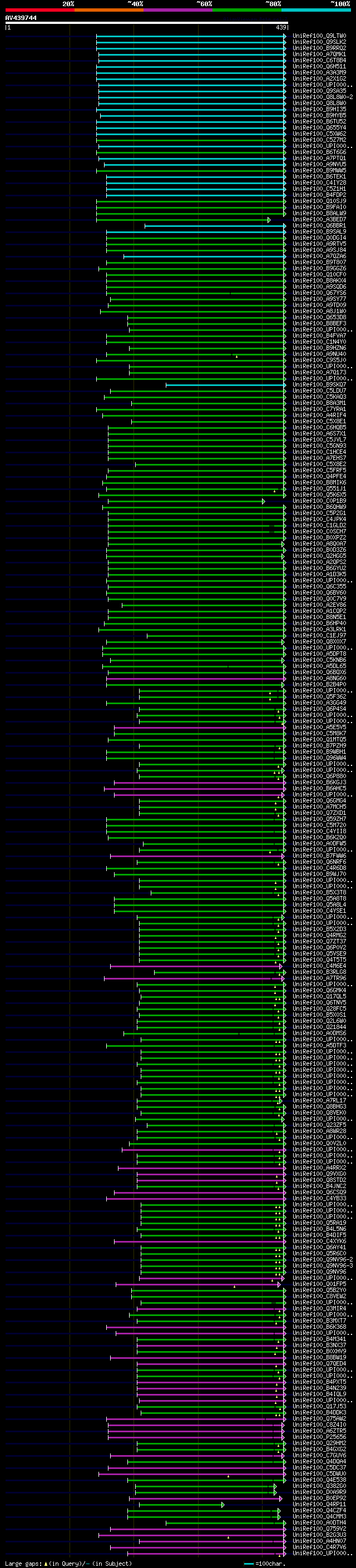Open hit UniRef100_Q9LTW0

[x=319, y=36]
